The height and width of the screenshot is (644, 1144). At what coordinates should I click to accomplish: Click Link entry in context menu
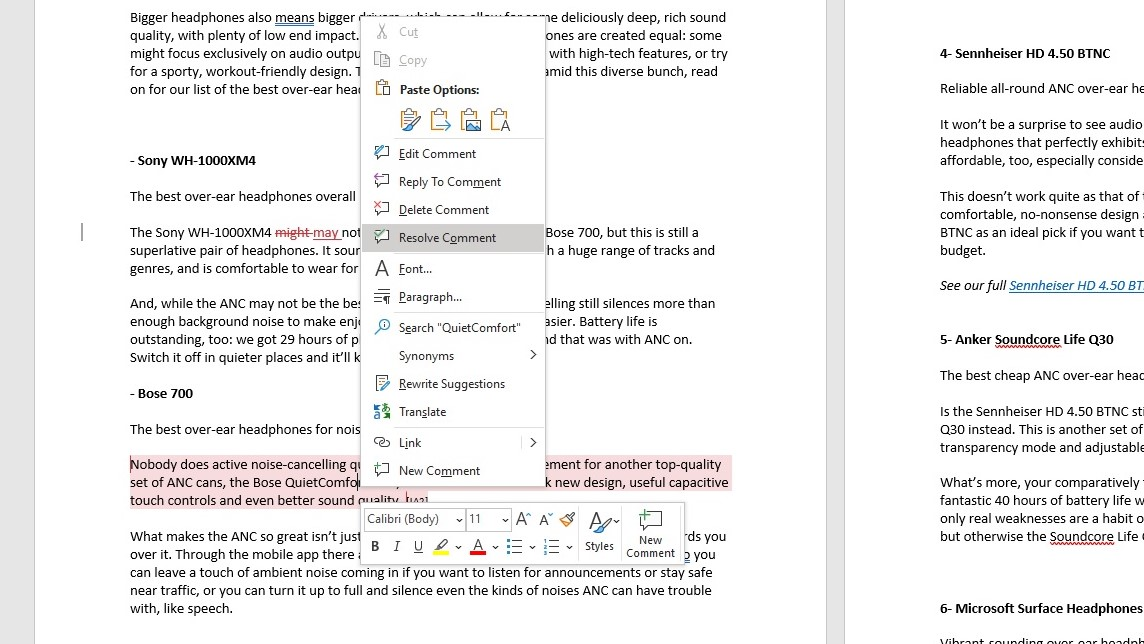(441, 443)
